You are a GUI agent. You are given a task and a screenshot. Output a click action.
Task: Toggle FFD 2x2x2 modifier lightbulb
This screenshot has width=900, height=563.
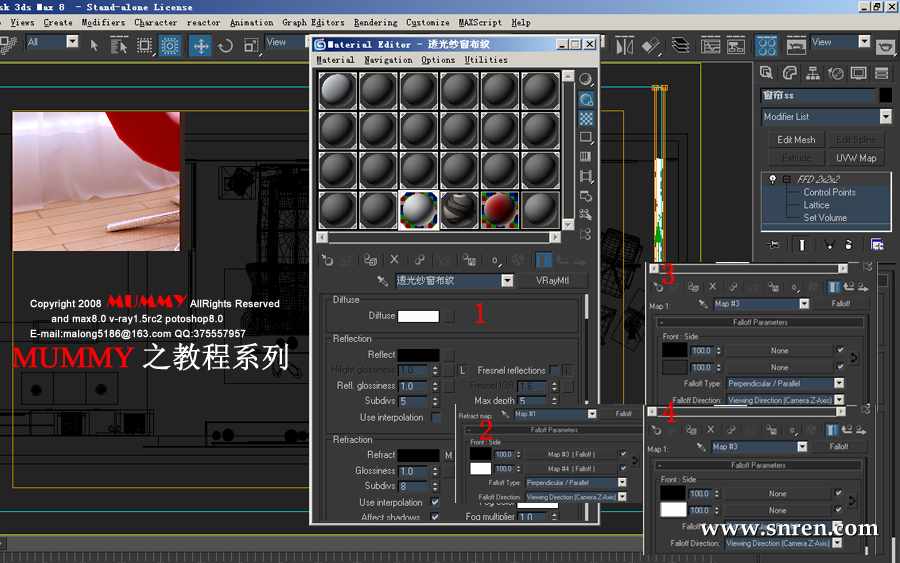773,179
